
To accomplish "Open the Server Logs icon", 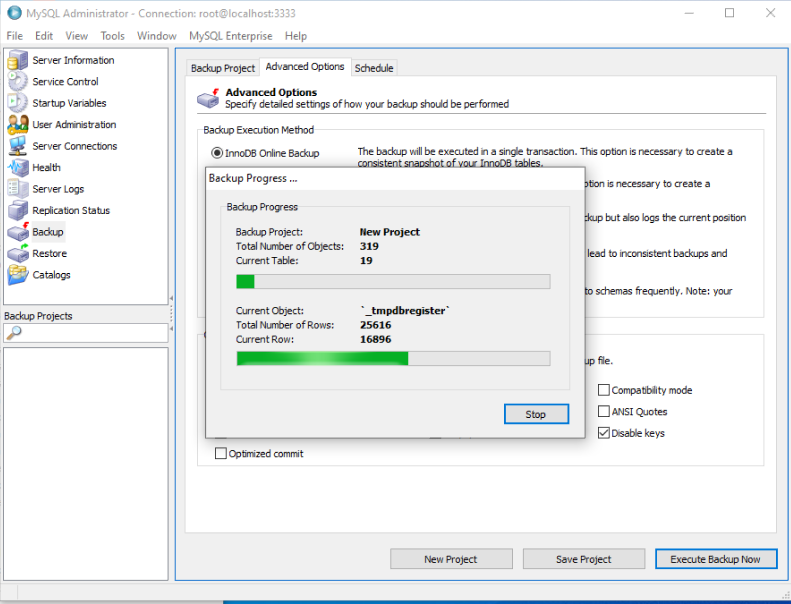I will (x=18, y=189).
